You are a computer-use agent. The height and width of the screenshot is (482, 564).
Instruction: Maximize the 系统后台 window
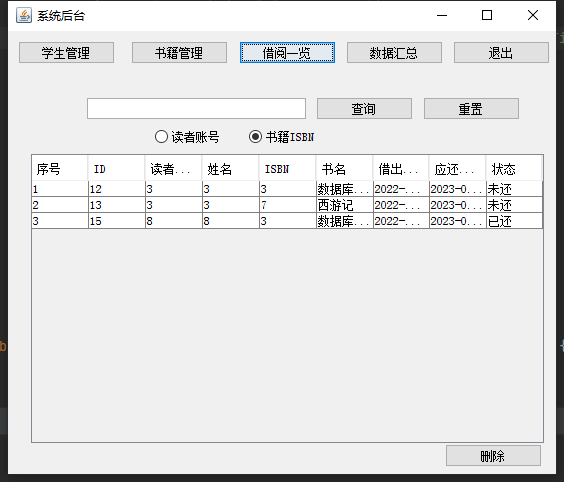pos(487,15)
